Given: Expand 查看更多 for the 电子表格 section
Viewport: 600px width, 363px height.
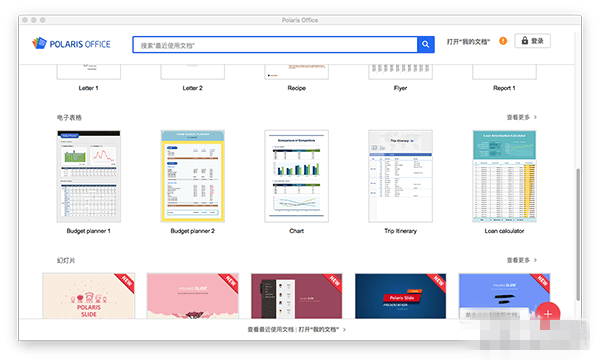Looking at the screenshot, I should [522, 117].
